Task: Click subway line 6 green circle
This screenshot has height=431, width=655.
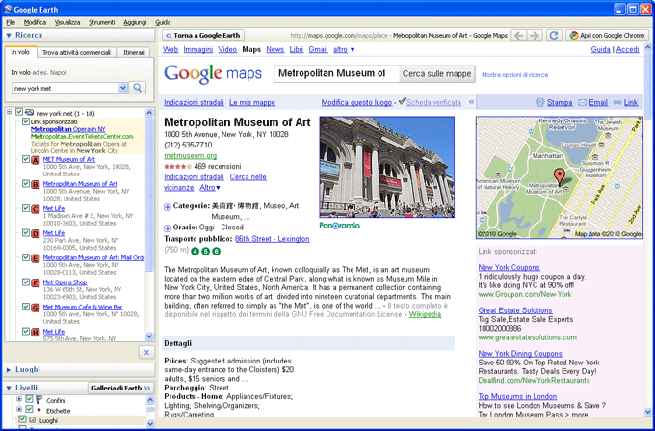Action: click(x=216, y=251)
